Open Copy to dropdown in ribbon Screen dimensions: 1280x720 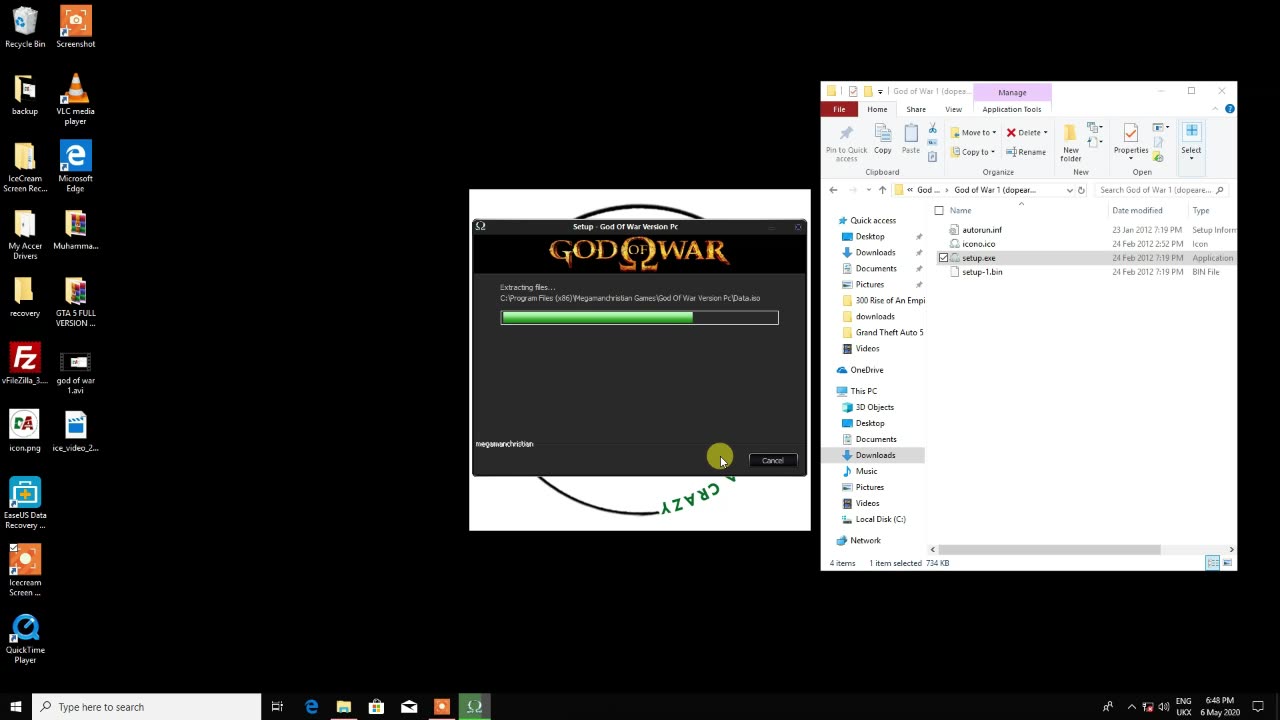(x=973, y=152)
